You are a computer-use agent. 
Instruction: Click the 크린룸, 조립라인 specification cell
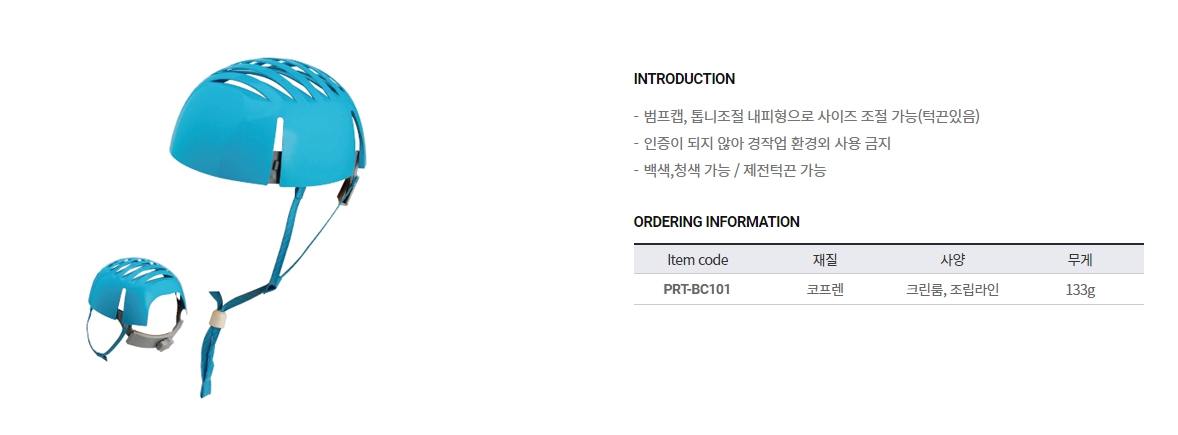point(952,290)
